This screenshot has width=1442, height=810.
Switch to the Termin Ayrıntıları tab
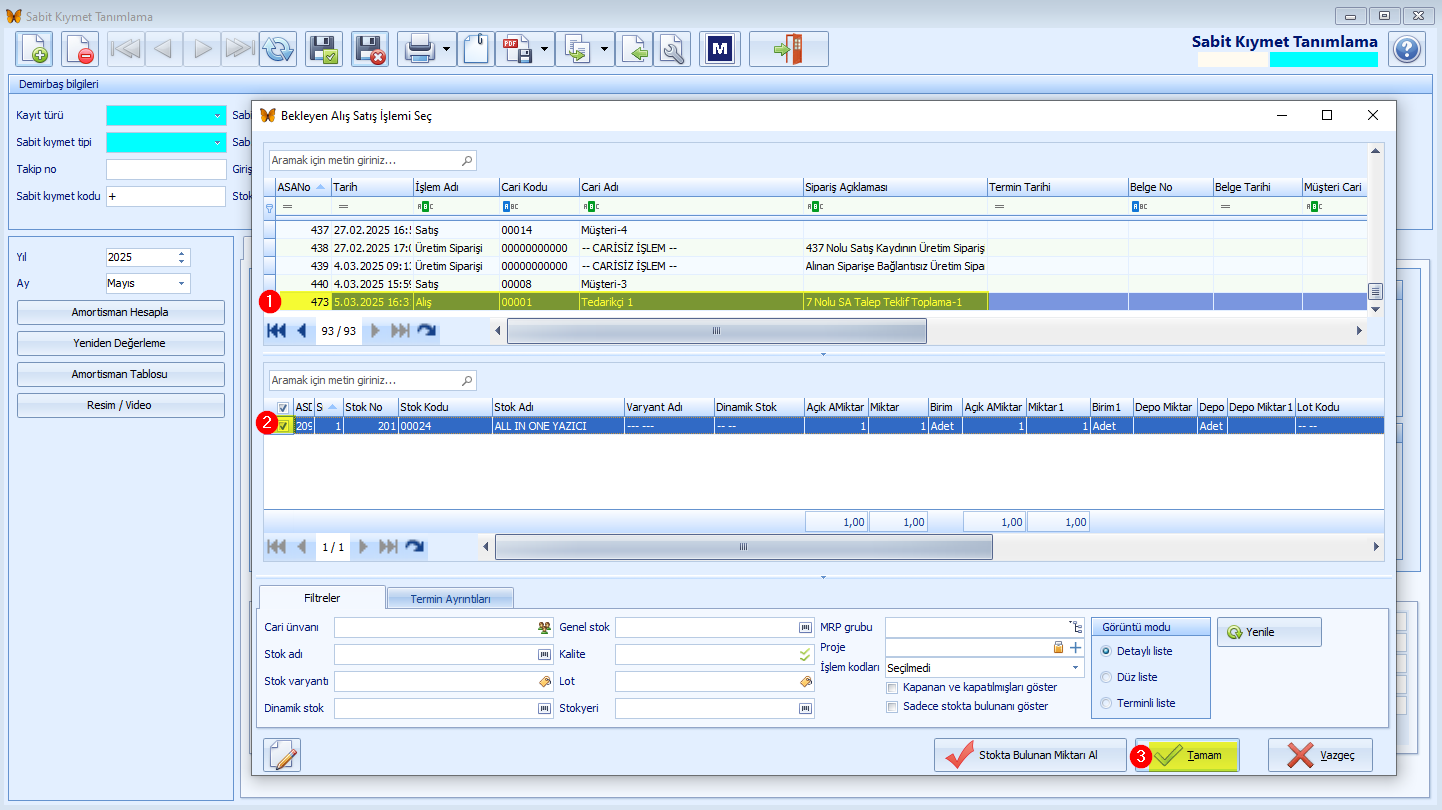pos(450,599)
